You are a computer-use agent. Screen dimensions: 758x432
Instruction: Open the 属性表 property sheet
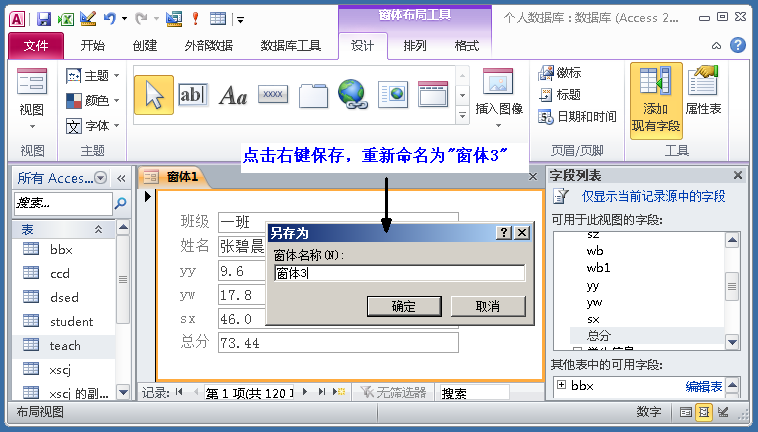(x=703, y=91)
